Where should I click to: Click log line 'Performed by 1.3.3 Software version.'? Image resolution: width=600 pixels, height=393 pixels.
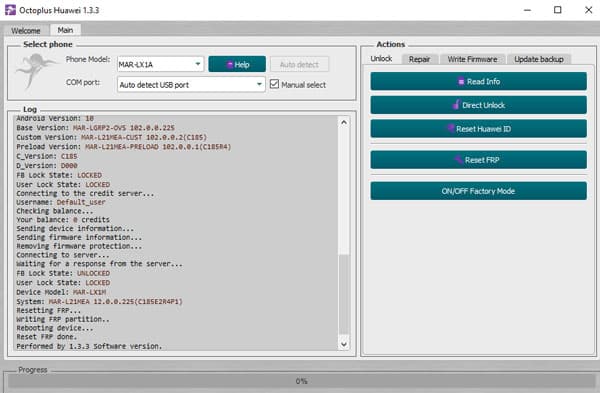coord(89,346)
